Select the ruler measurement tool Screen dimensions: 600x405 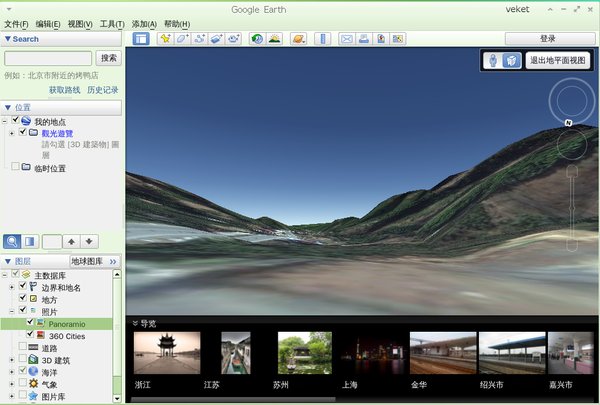coord(322,39)
